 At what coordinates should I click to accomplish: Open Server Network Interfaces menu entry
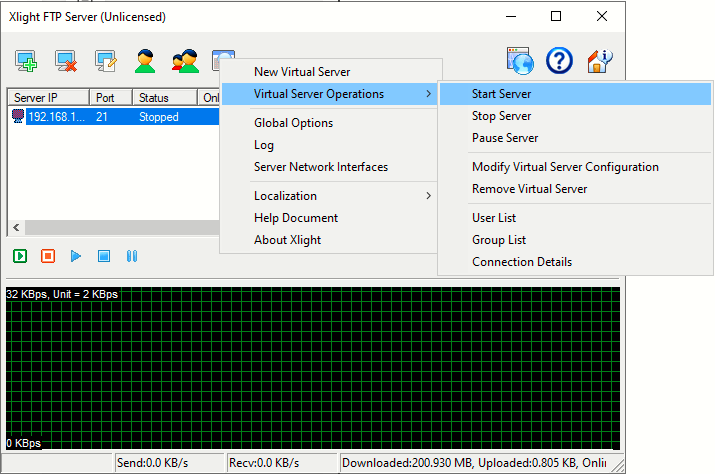pyautogui.click(x=328, y=167)
